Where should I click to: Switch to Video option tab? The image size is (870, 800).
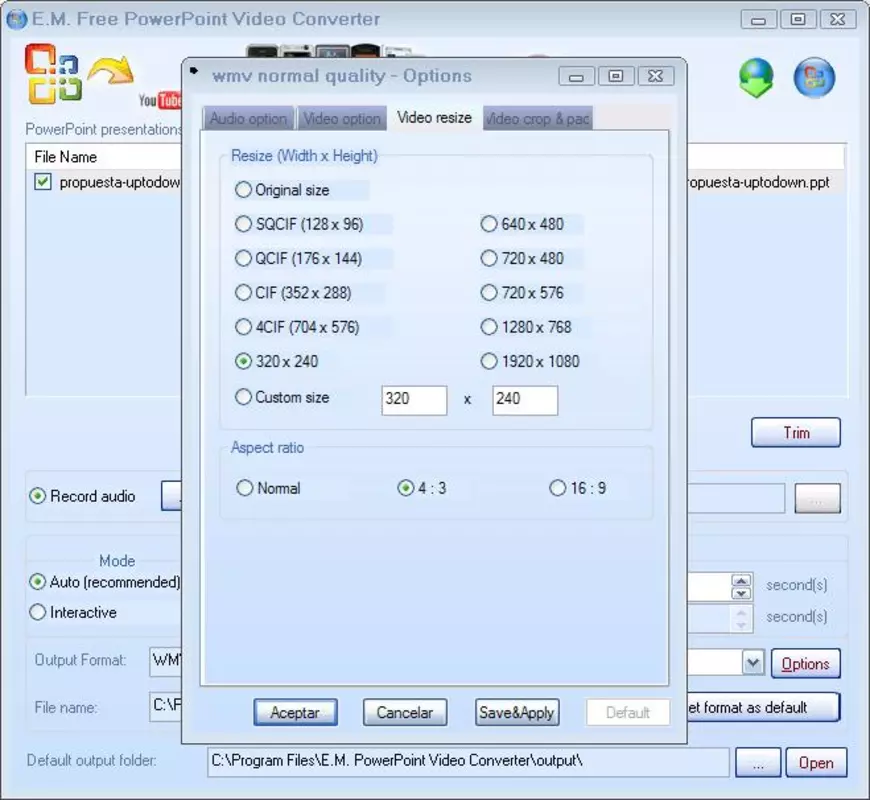[x=342, y=118]
